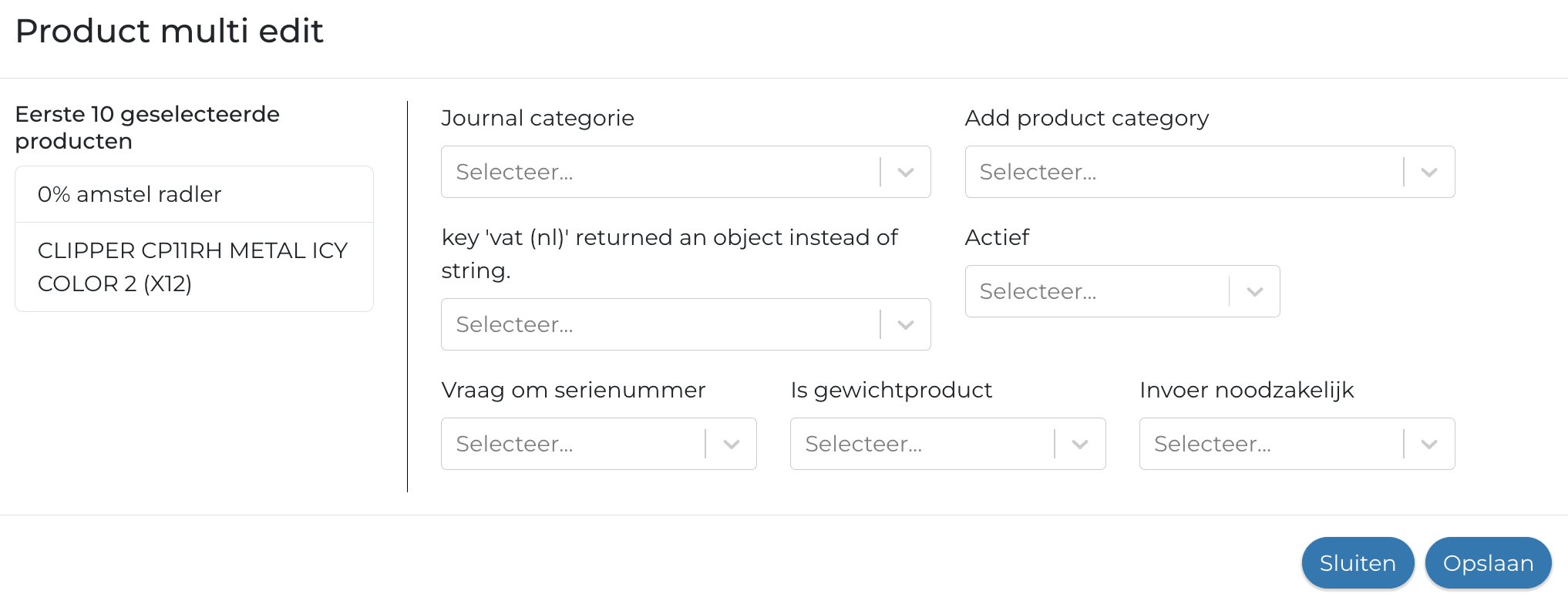Click the chevron on Add product category dropdown
Screen dimensions: 1568x604
(x=1430, y=172)
